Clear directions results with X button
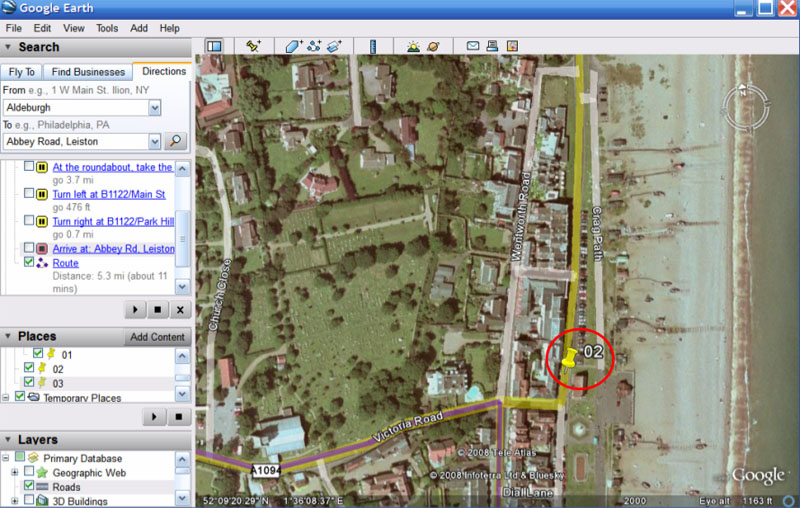 (x=180, y=309)
